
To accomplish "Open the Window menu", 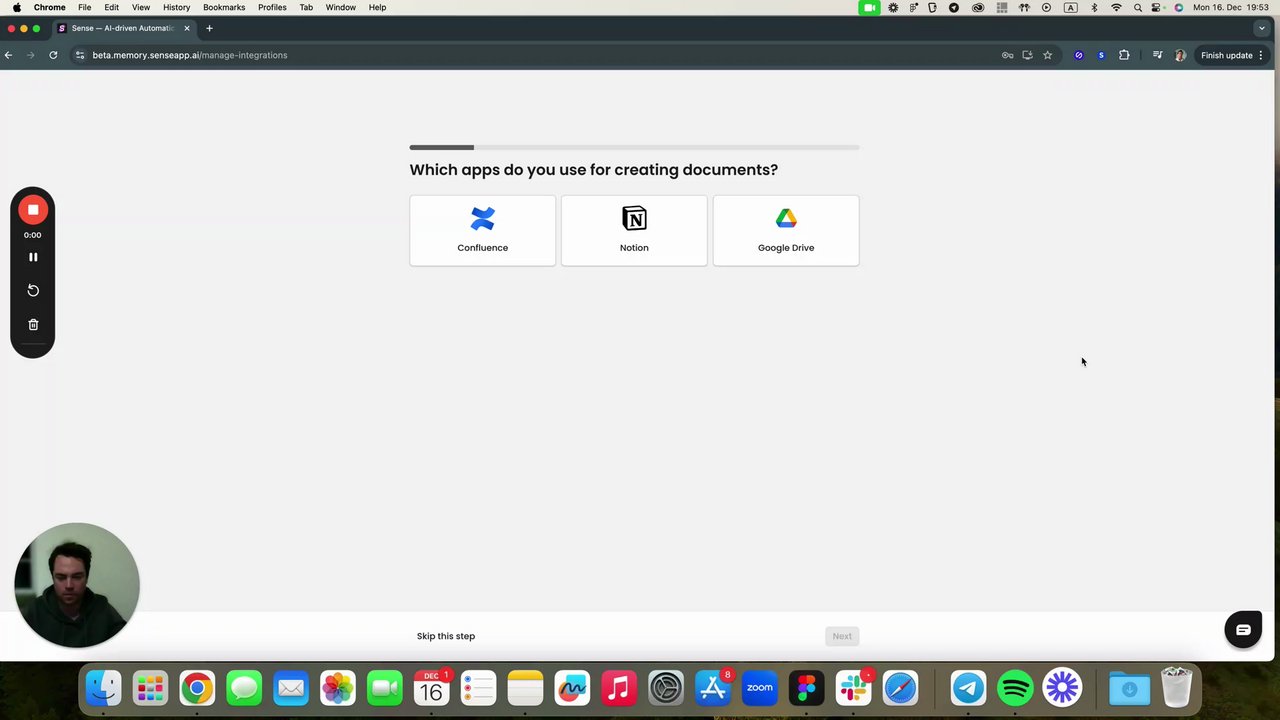I will (x=340, y=7).
